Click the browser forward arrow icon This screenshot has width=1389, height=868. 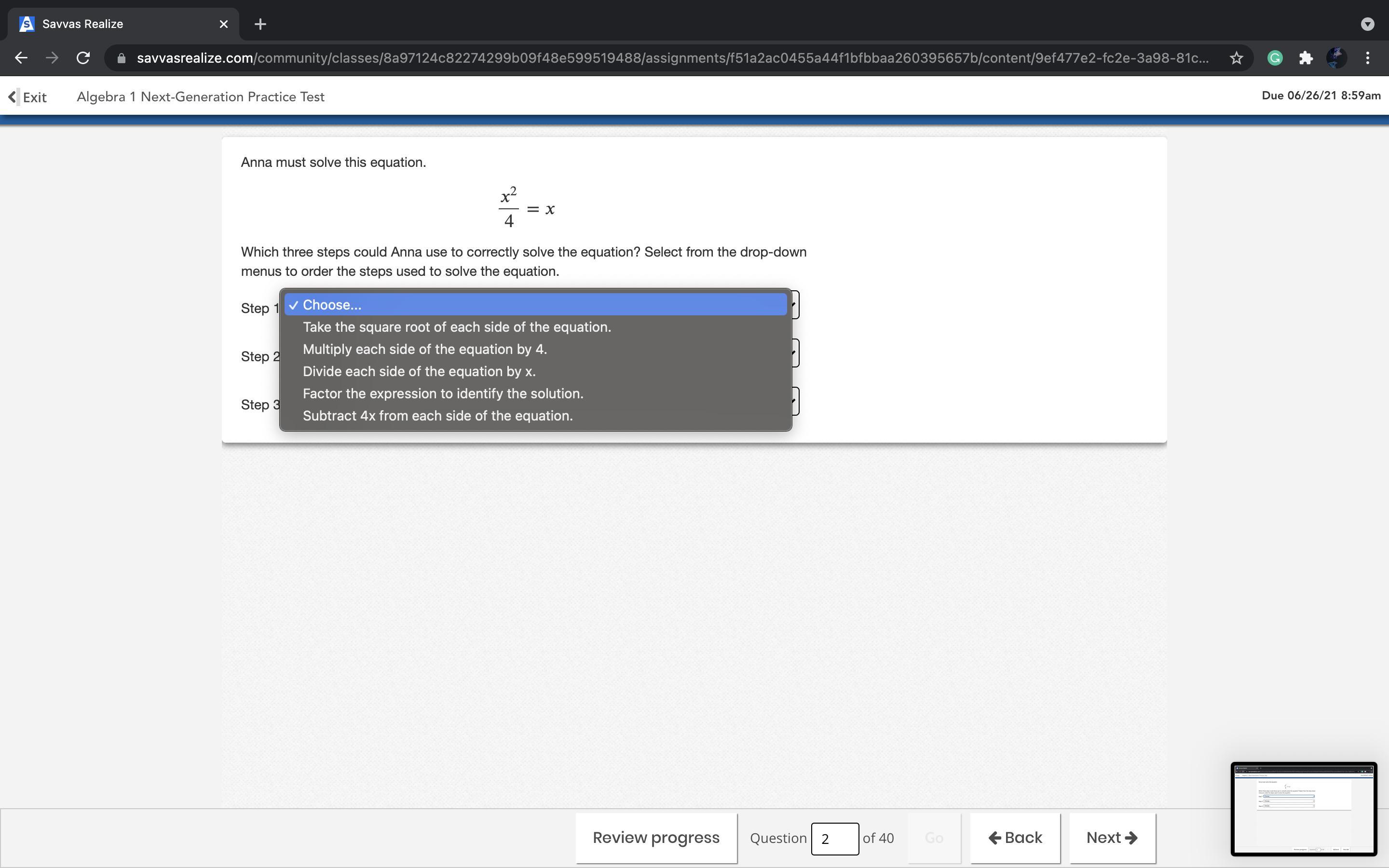click(x=52, y=58)
